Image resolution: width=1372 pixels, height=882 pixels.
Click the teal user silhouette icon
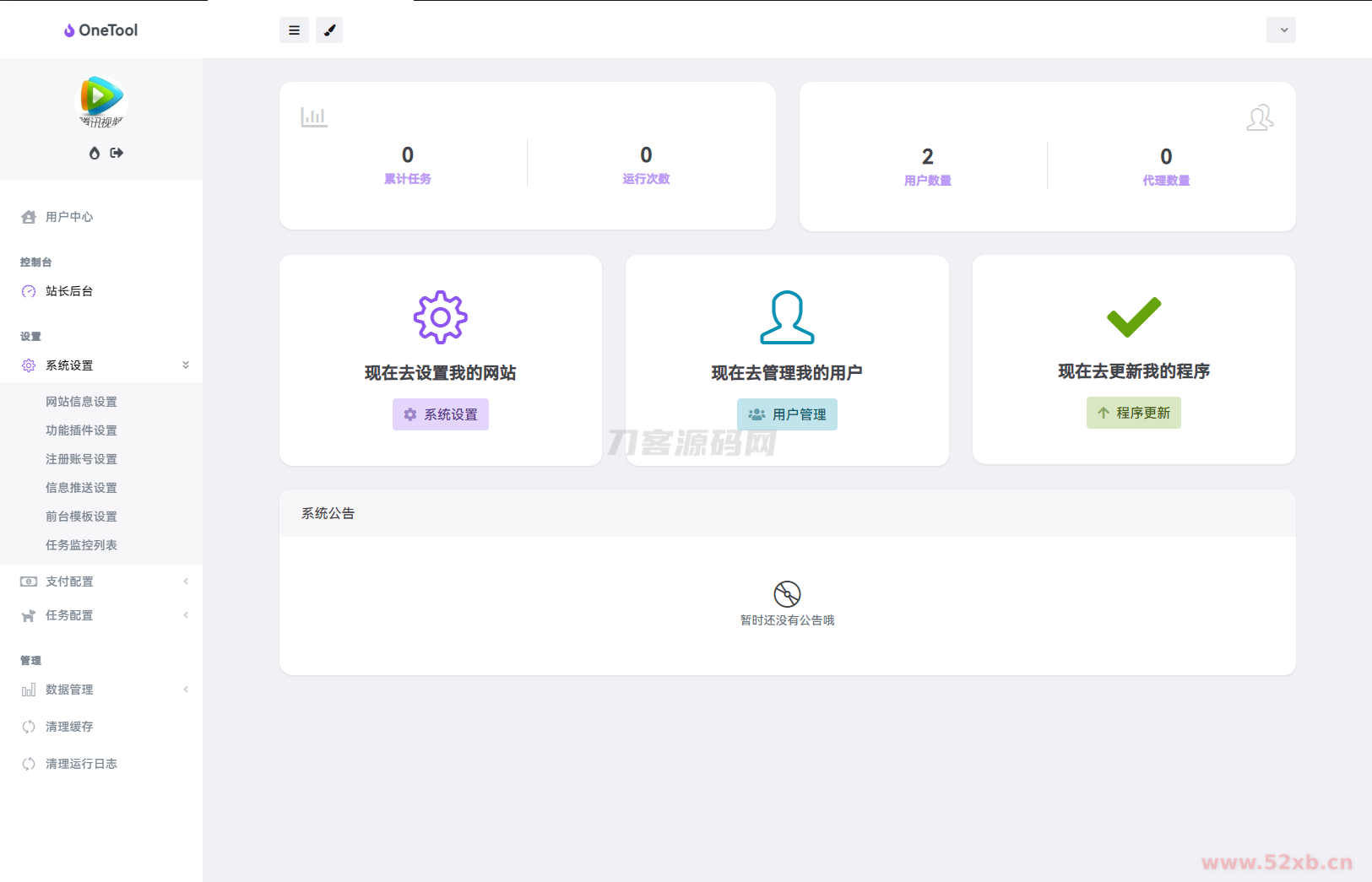pos(787,317)
